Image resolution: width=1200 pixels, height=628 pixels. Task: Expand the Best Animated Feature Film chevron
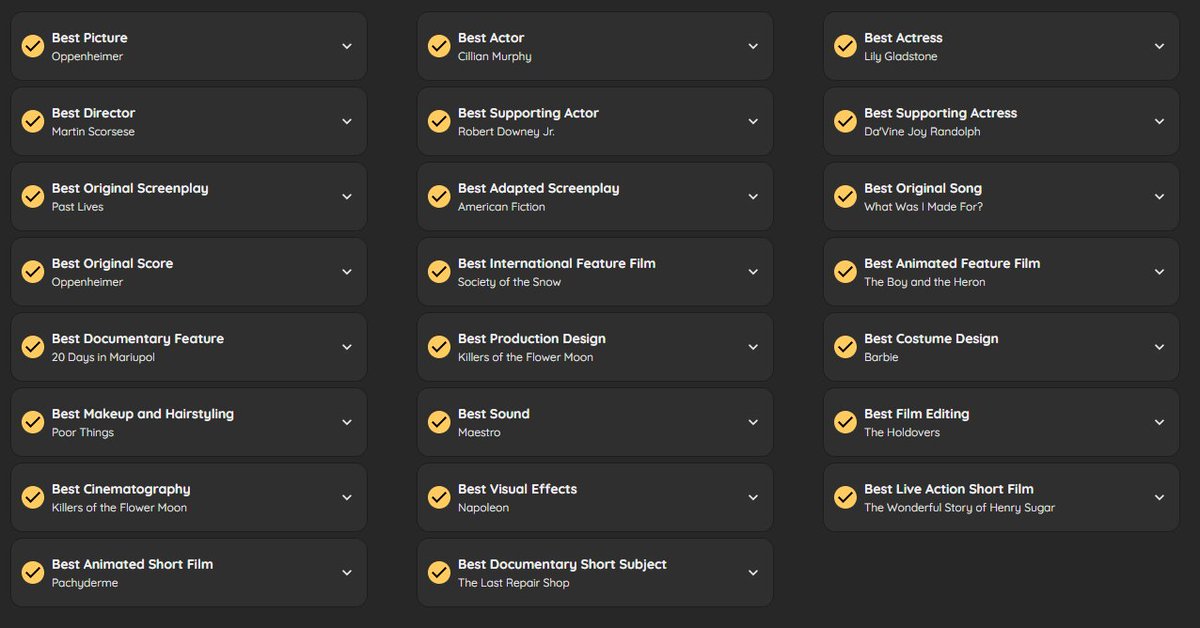1159,271
